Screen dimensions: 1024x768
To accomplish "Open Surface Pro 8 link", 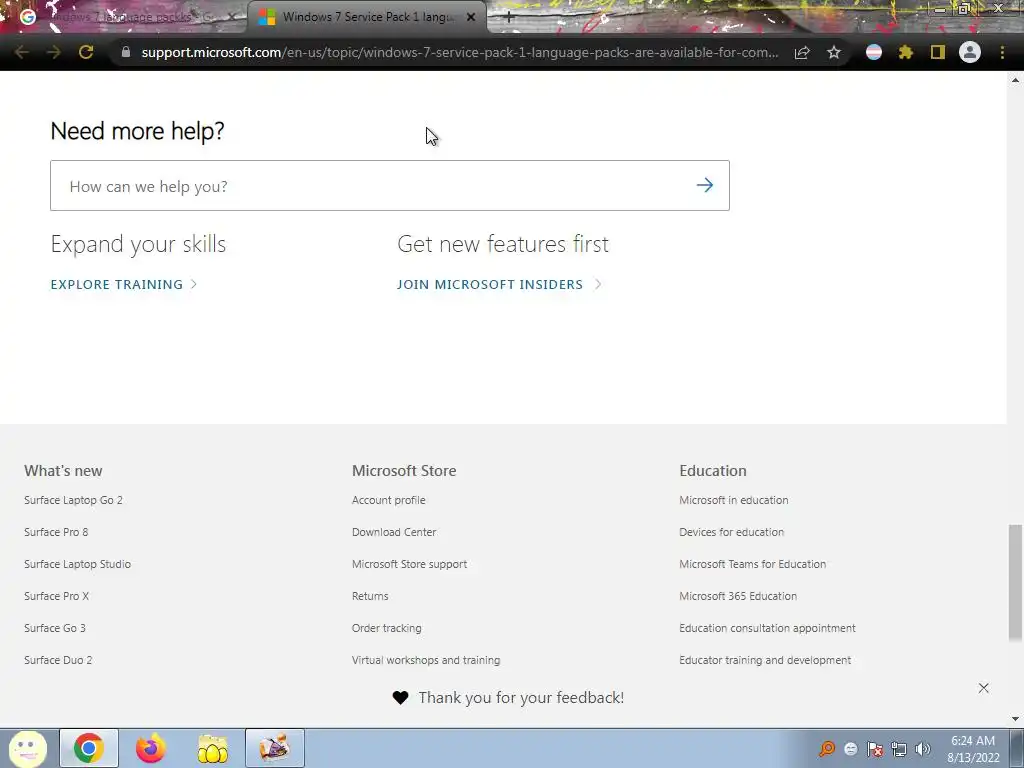I will pyautogui.click(x=56, y=532).
